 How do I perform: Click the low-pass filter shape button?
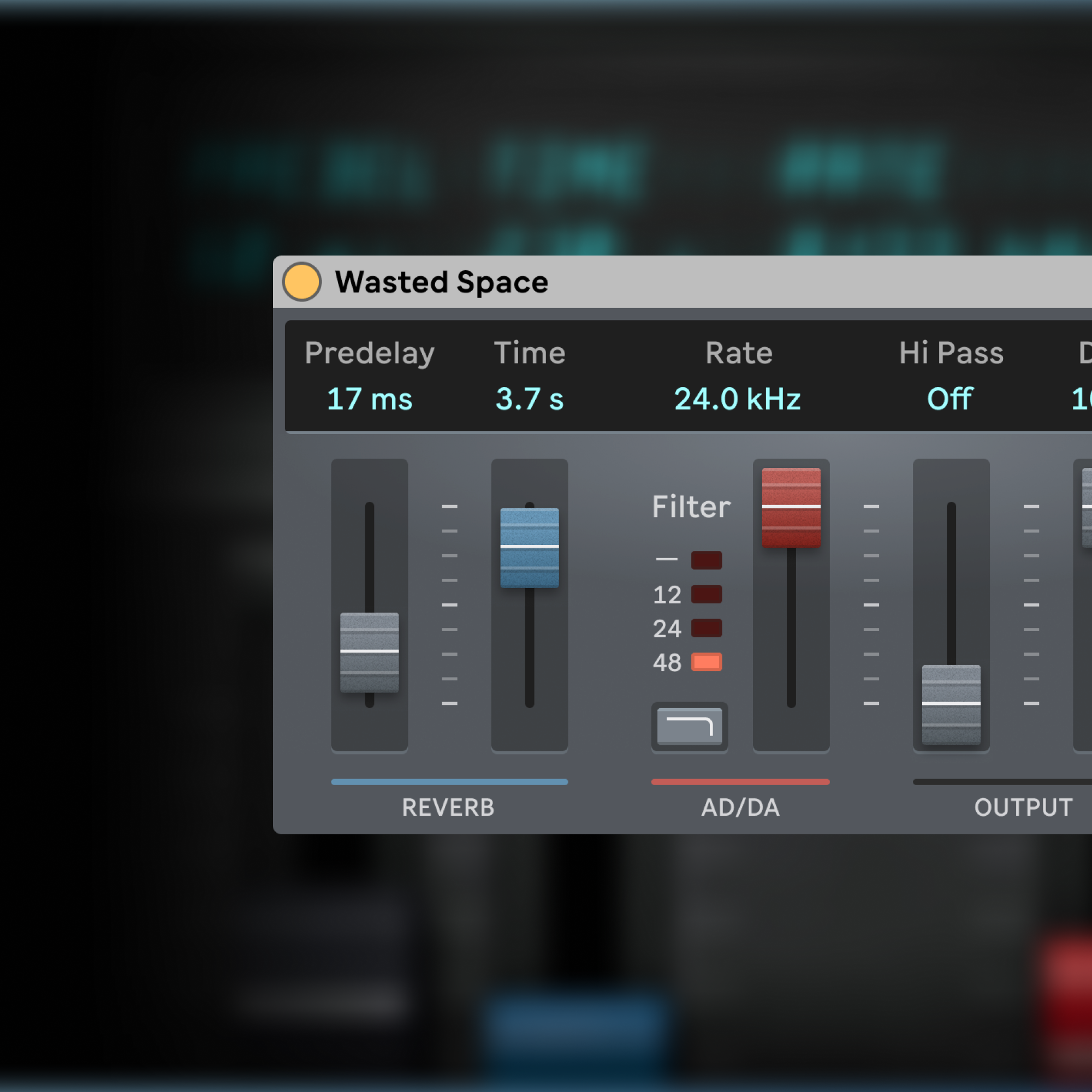[x=689, y=726]
